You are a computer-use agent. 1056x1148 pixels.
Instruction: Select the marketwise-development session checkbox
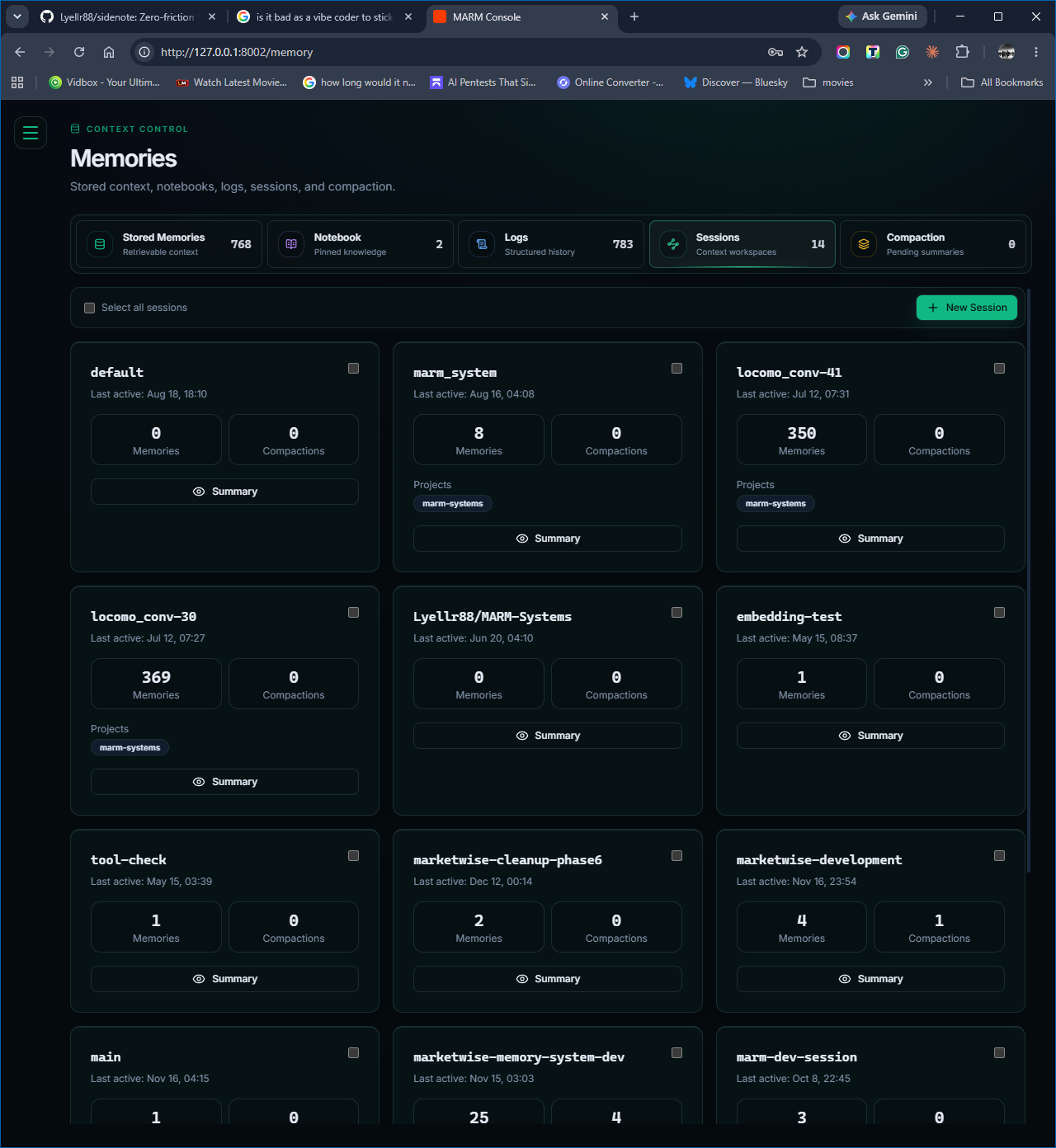(1000, 856)
